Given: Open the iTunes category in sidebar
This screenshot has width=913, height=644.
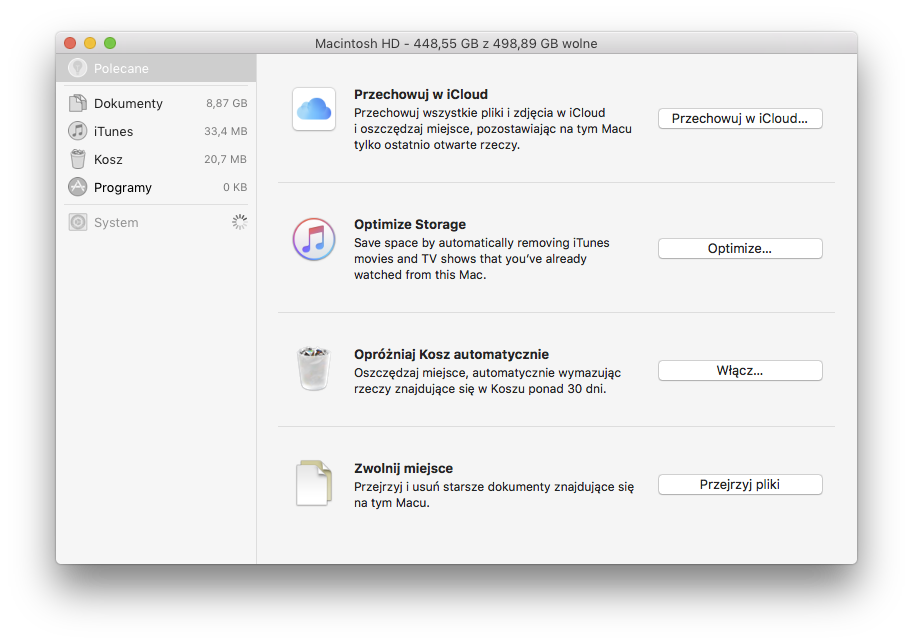Looking at the screenshot, I should coord(156,131).
